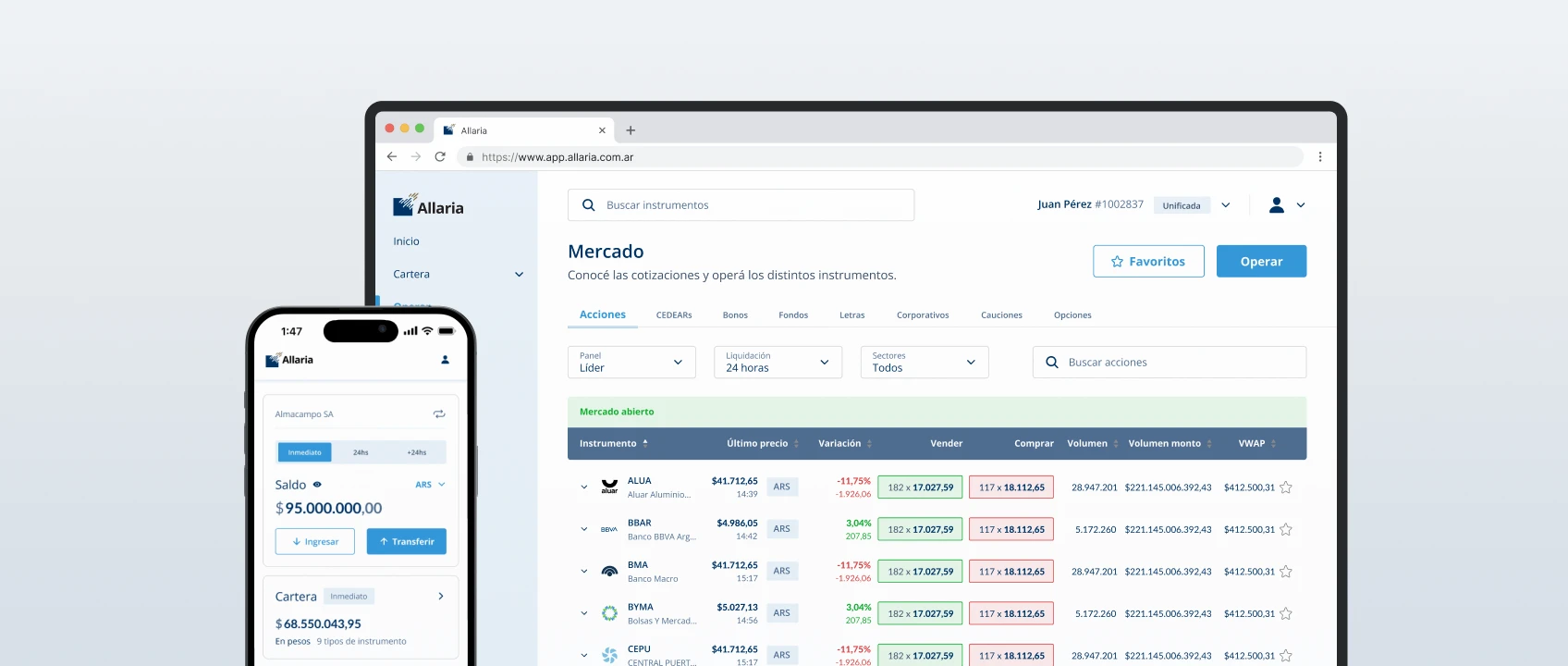Expand the BBAR row chevron
This screenshot has height=666, width=1568.
pos(584,529)
